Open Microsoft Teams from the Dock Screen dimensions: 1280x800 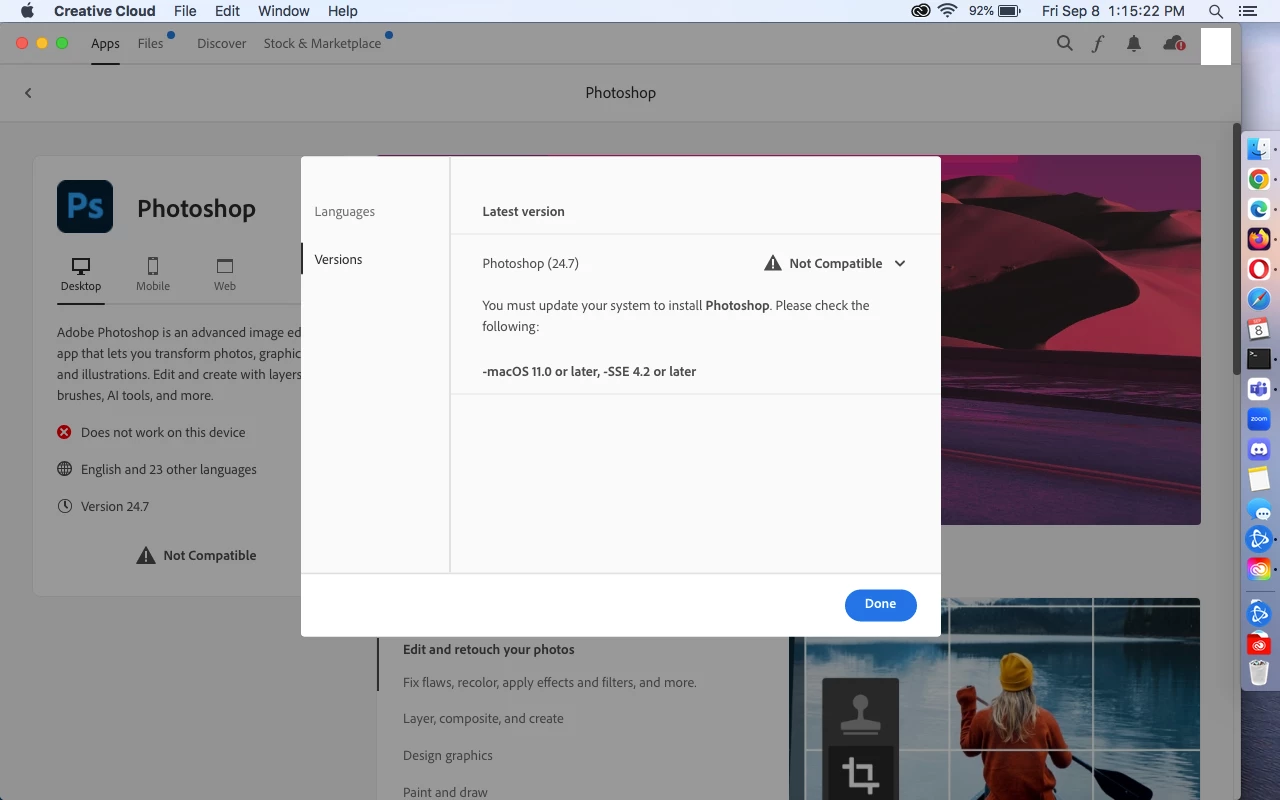coord(1259,389)
